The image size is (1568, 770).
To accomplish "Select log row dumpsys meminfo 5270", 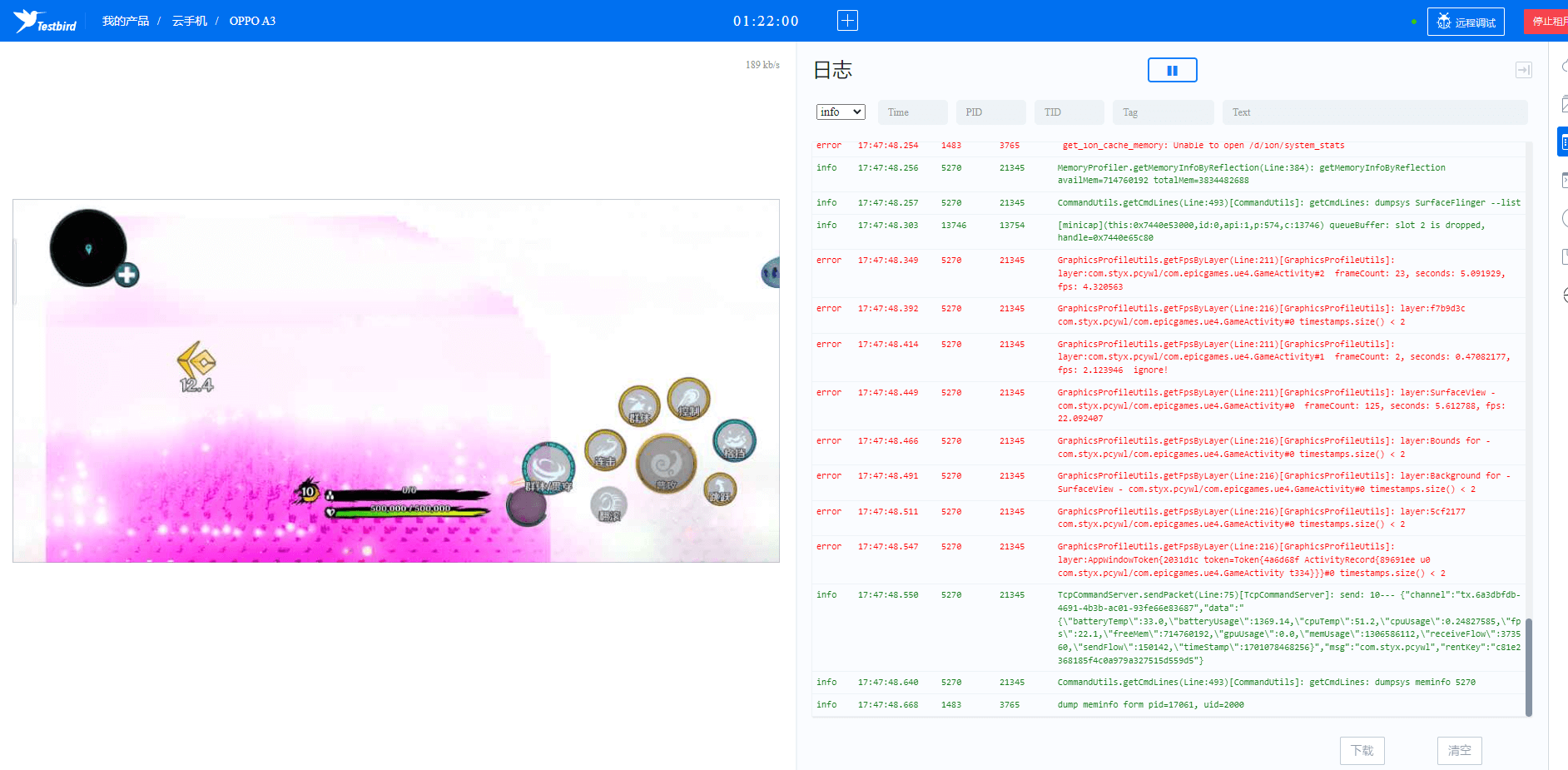I will (1169, 683).
